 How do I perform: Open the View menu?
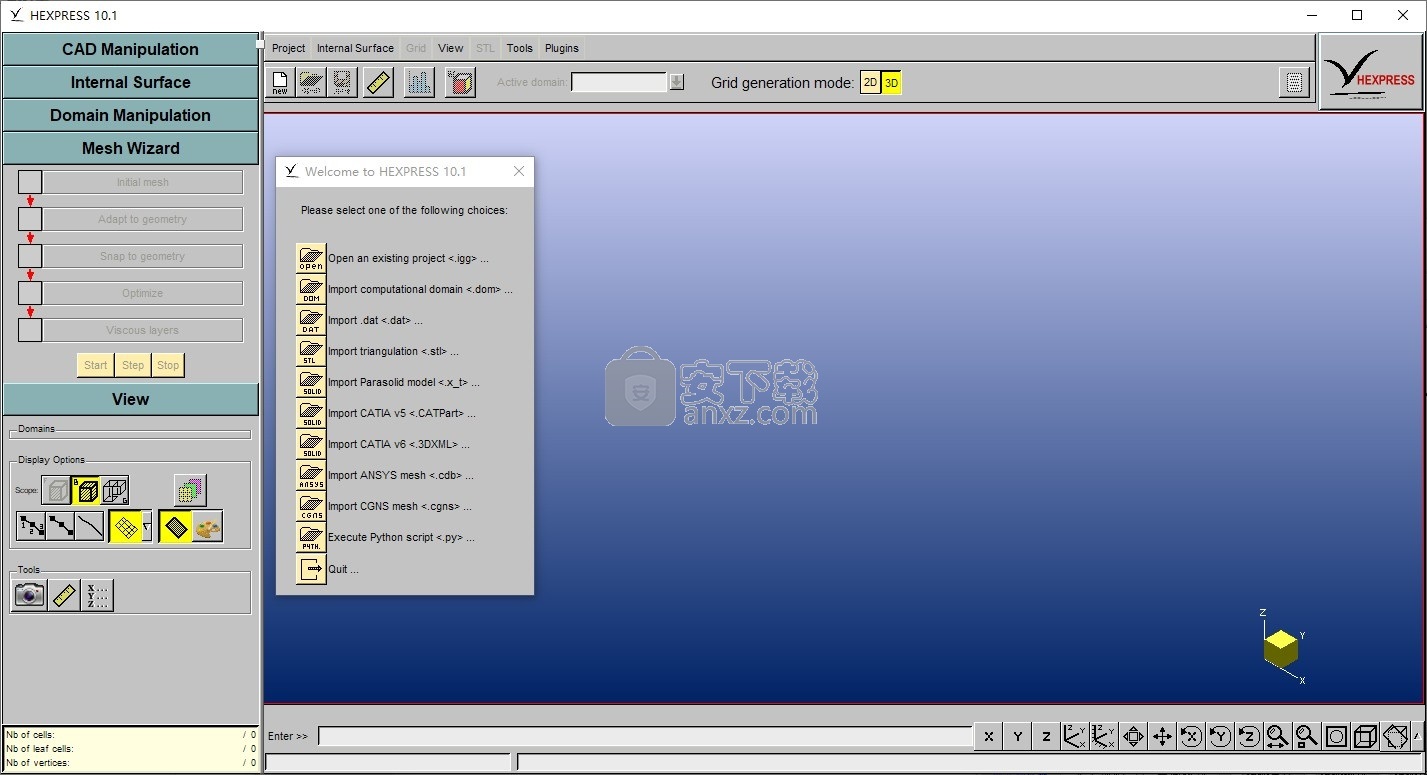tap(451, 48)
